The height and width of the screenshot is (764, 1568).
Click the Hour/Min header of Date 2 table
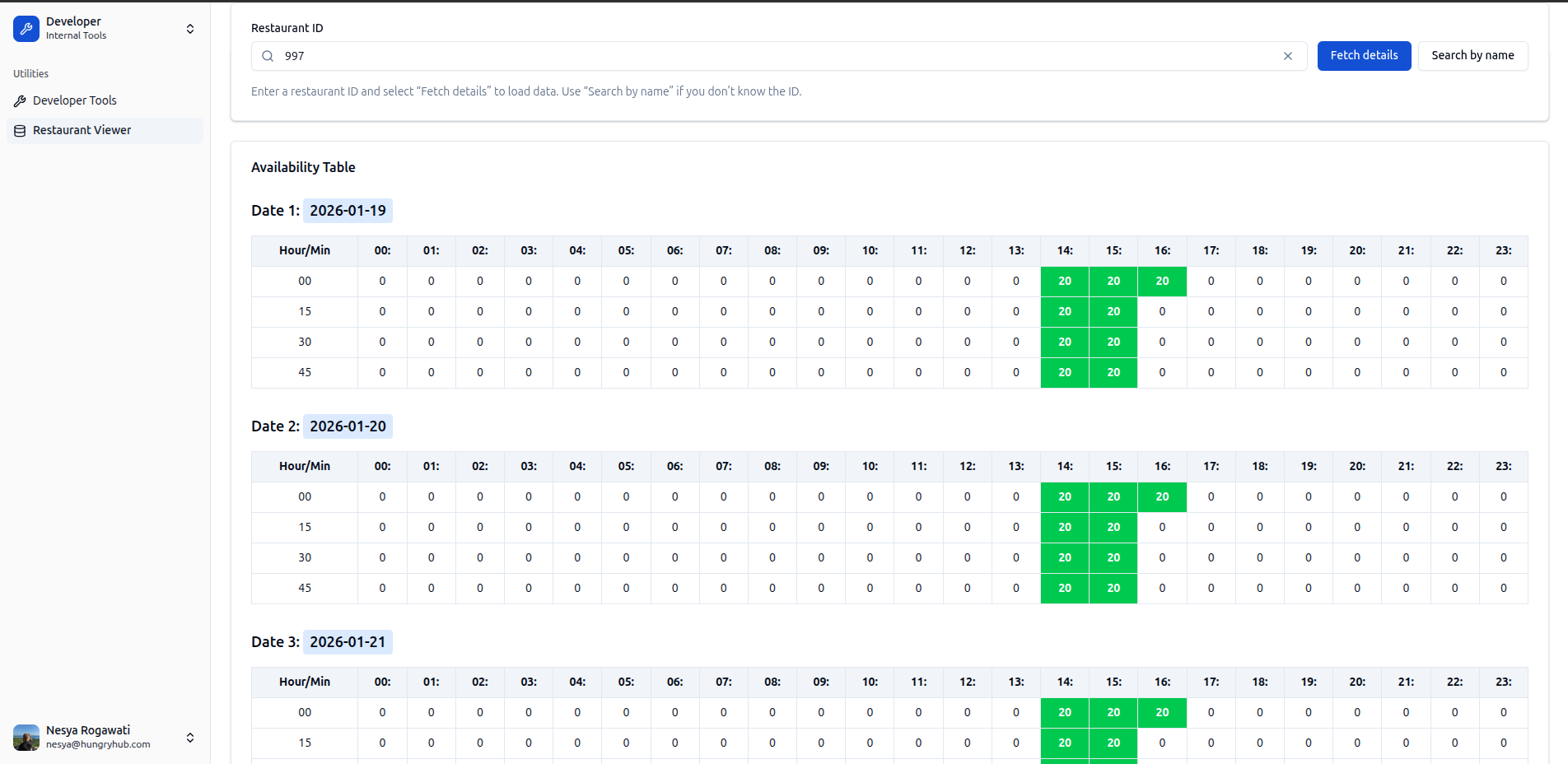point(305,466)
